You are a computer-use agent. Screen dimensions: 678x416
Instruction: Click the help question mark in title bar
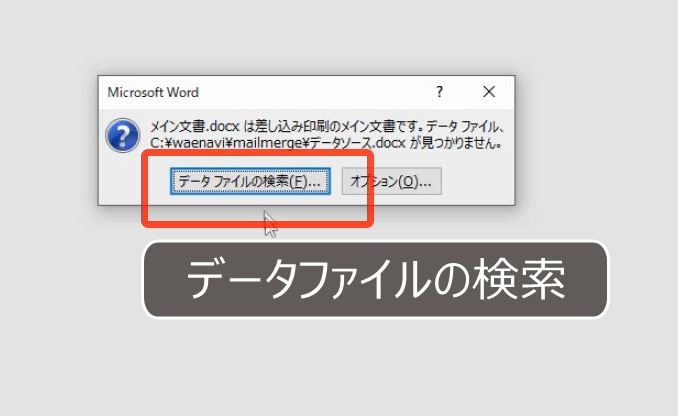(x=439, y=92)
